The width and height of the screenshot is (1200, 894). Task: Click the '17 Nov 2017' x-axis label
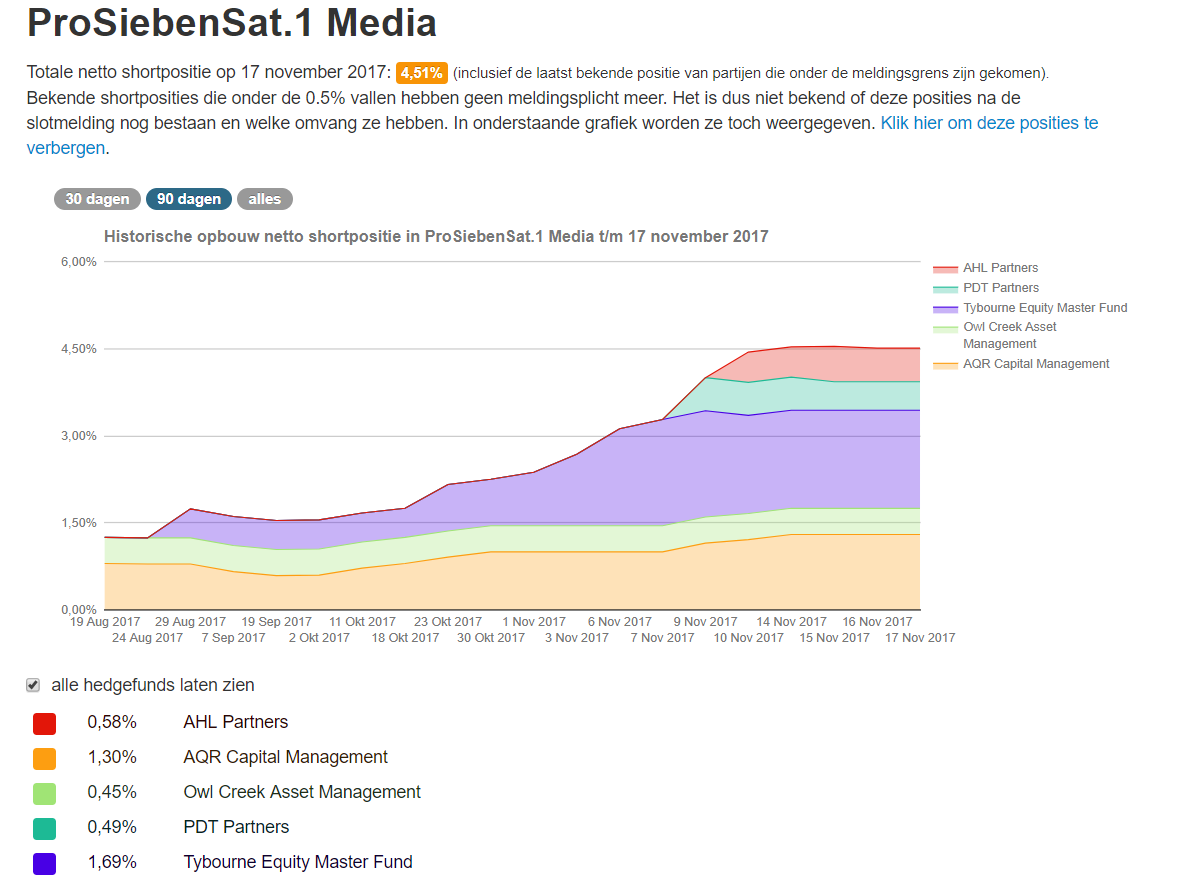click(920, 638)
